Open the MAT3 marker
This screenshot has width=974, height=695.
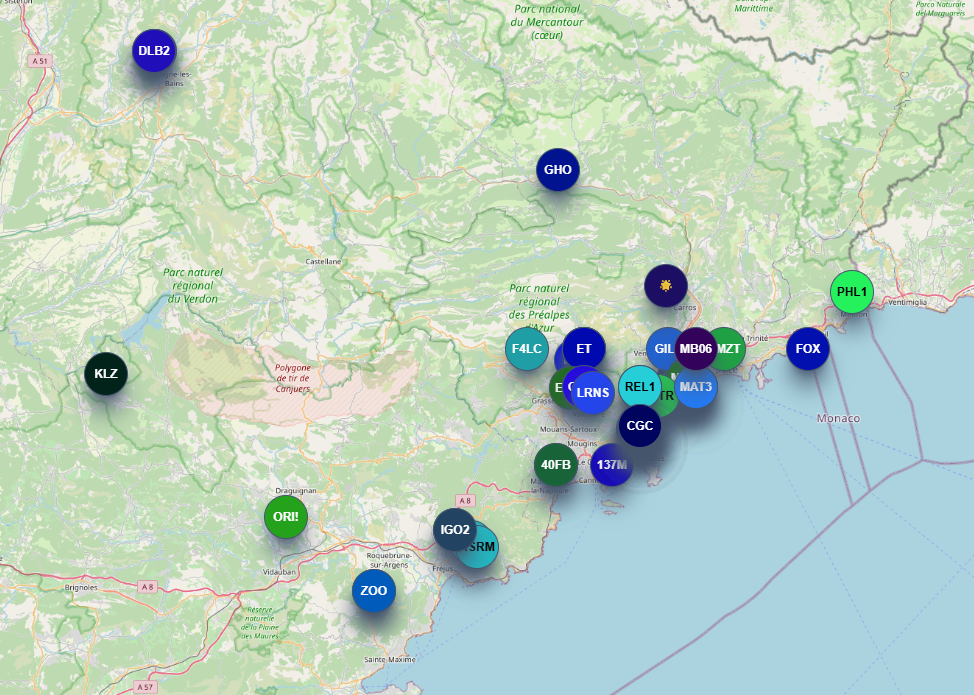(x=698, y=388)
